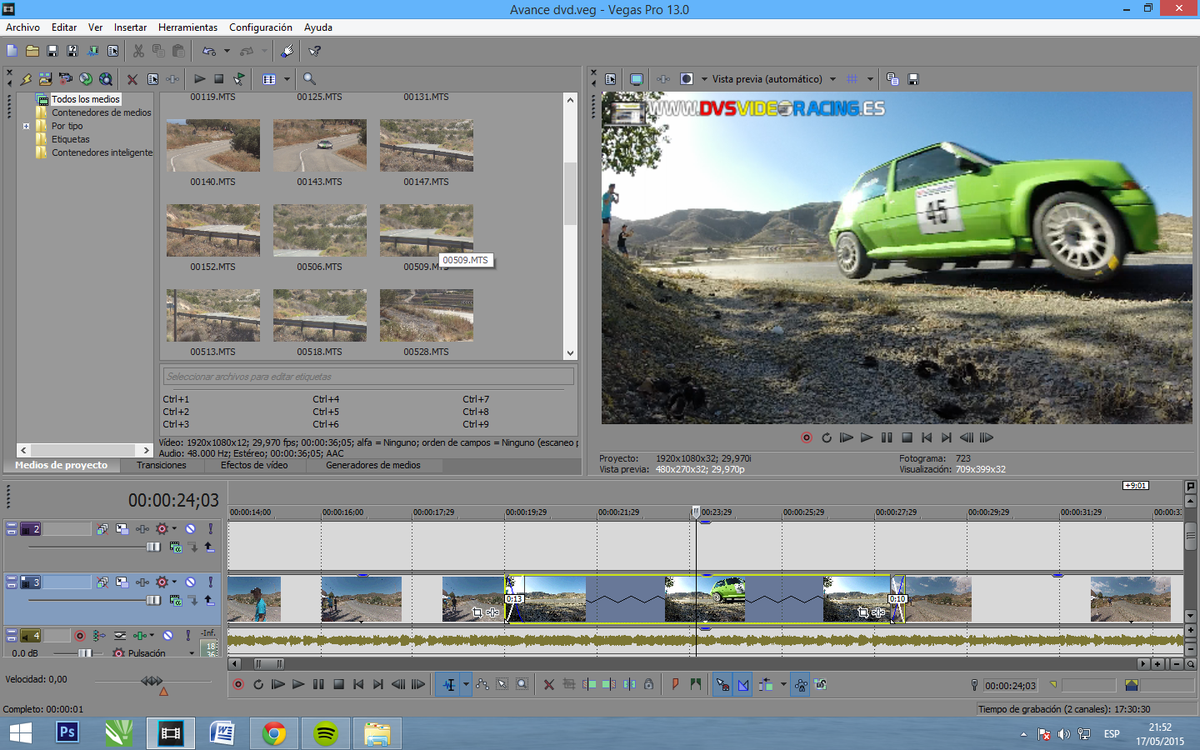Mute video track 3
Screen dimensions: 1200x750
(x=190, y=581)
